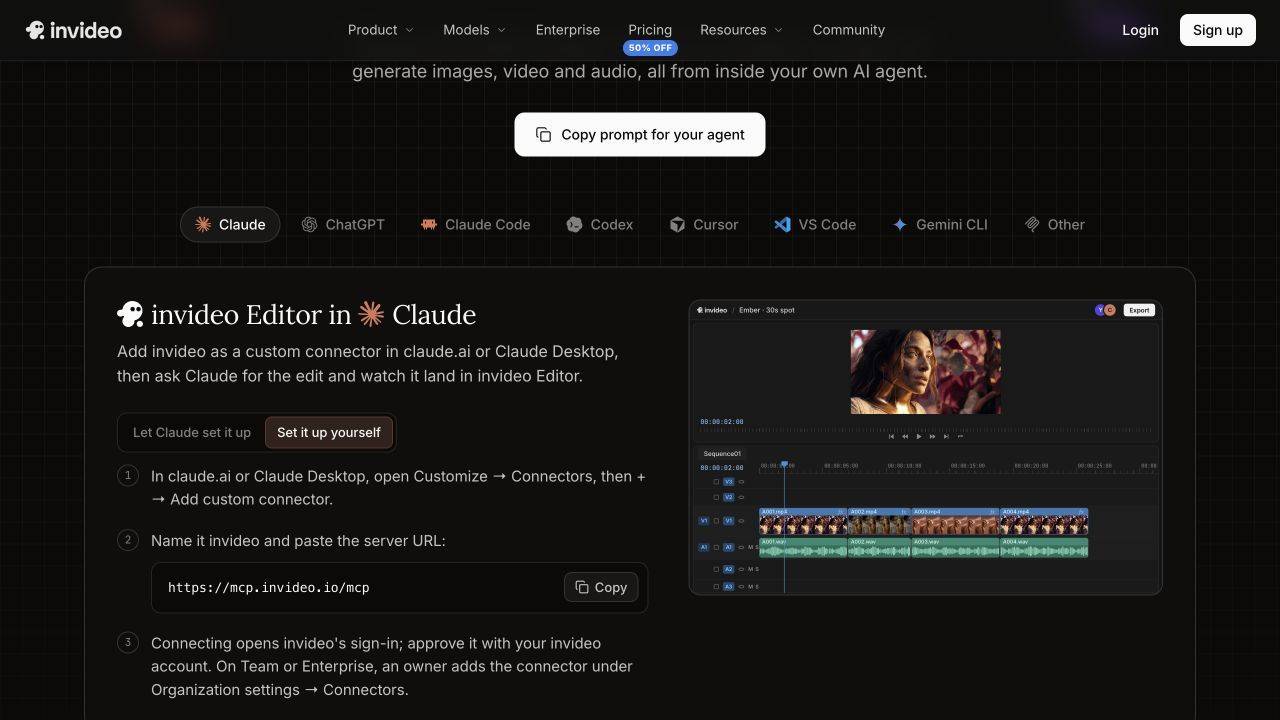Click the play icon in the editor preview
The width and height of the screenshot is (1280, 720).
pyautogui.click(x=919, y=437)
